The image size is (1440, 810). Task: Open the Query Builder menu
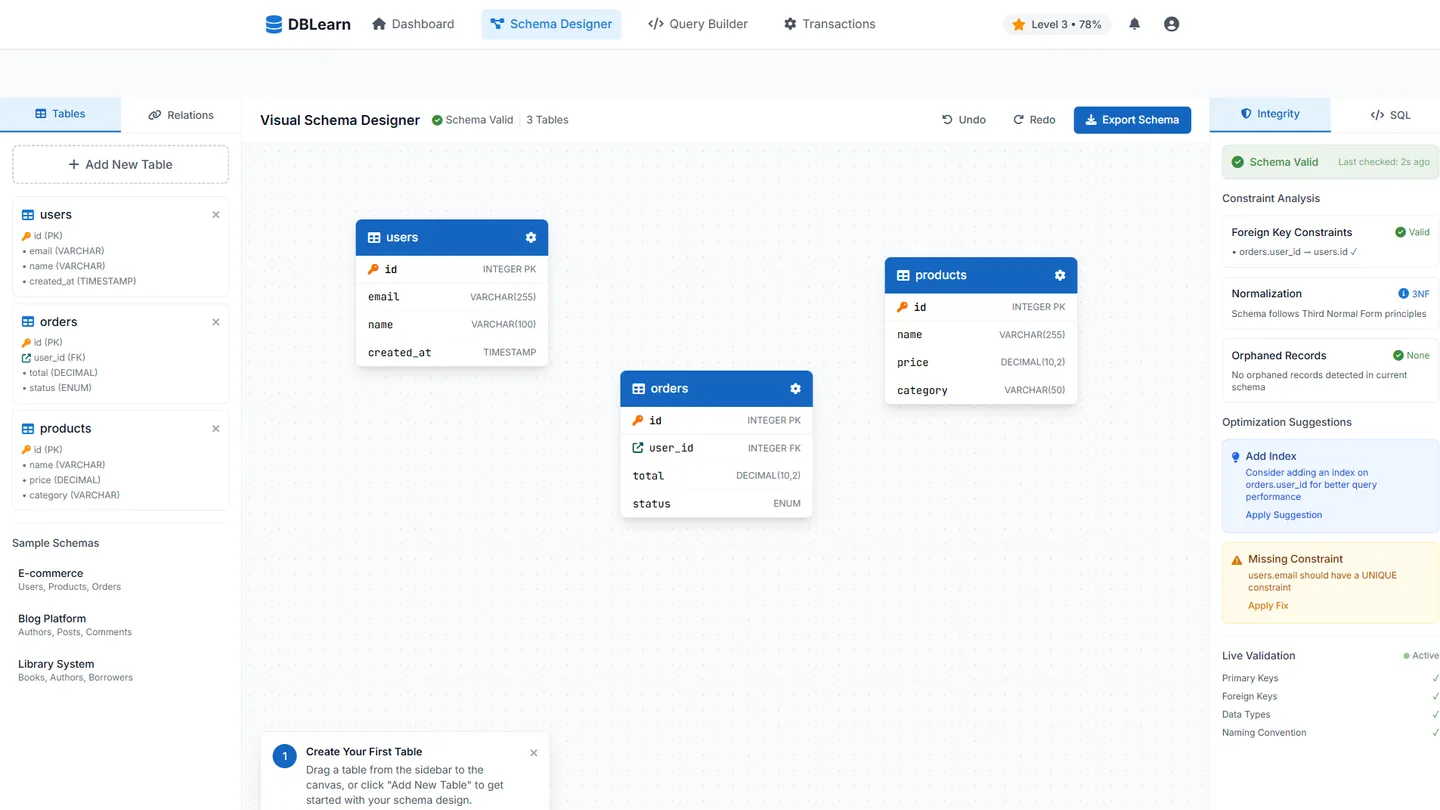698,24
